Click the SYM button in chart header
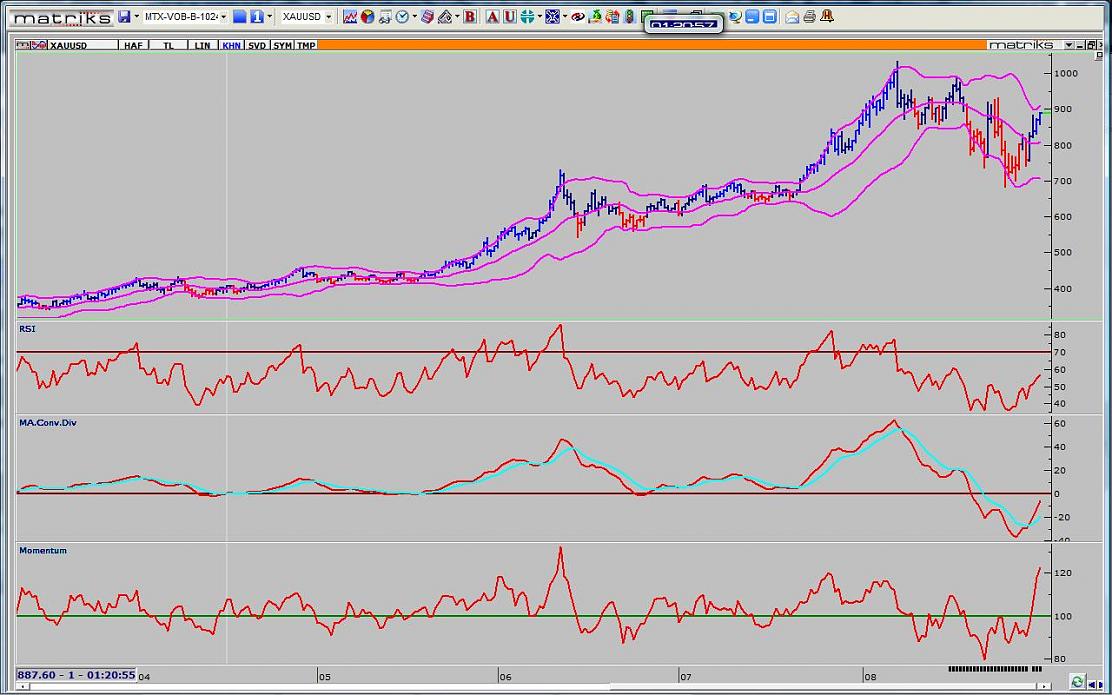The width and height of the screenshot is (1112, 695). pos(282,45)
